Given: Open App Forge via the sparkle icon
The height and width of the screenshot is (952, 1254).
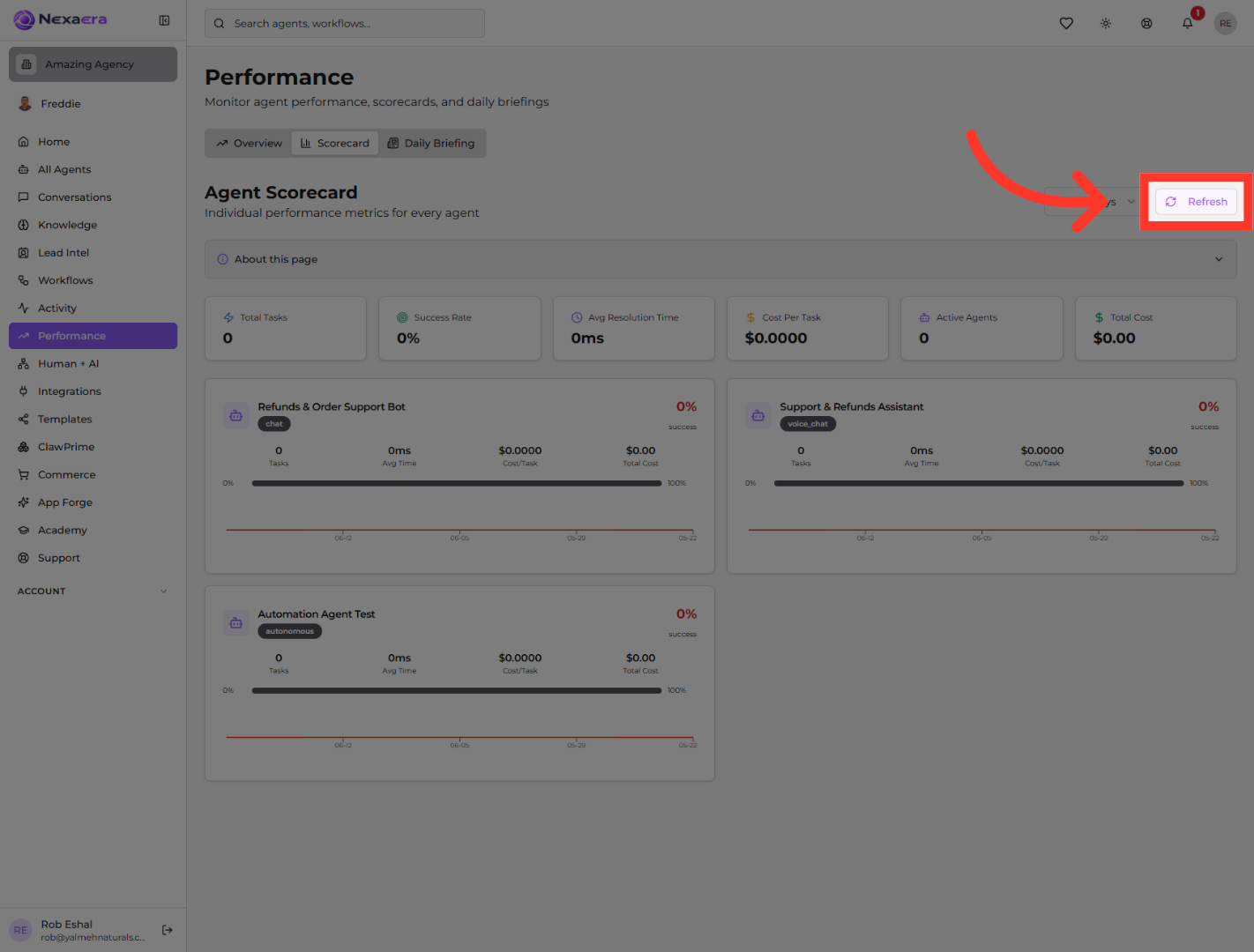Looking at the screenshot, I should 24,502.
